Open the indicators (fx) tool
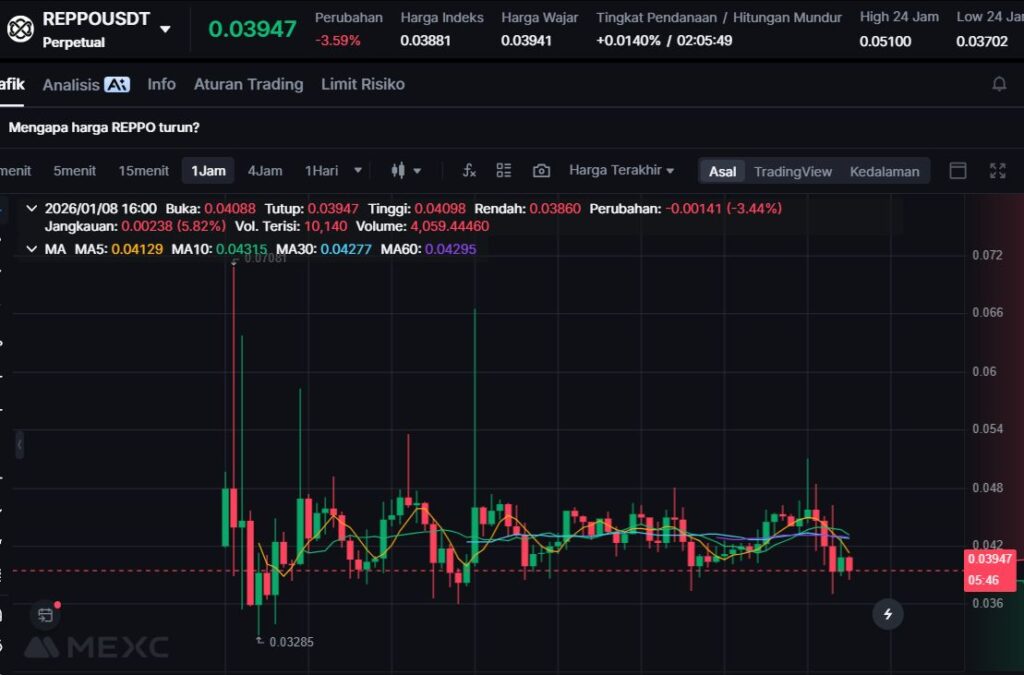Image resolution: width=1024 pixels, height=675 pixels. pyautogui.click(x=468, y=171)
